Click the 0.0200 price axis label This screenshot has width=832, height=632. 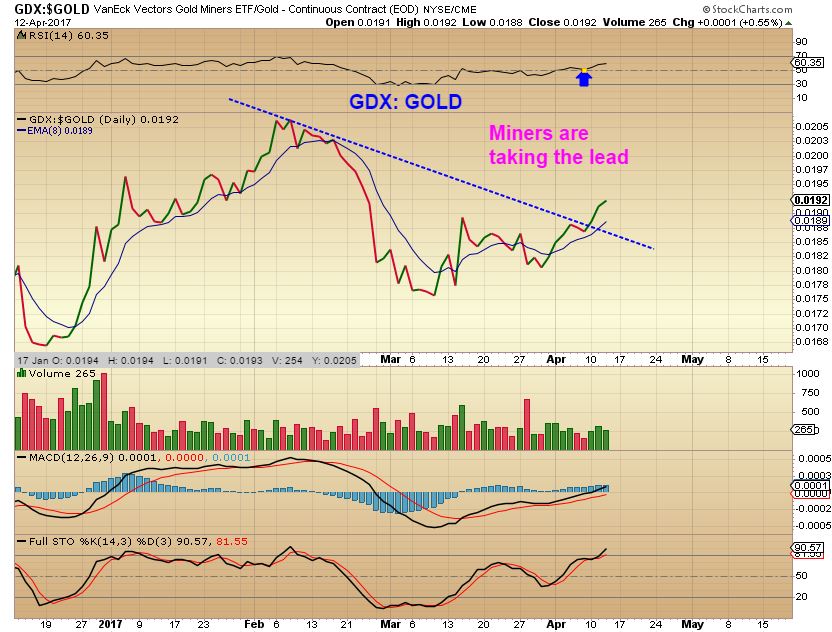(x=812, y=155)
